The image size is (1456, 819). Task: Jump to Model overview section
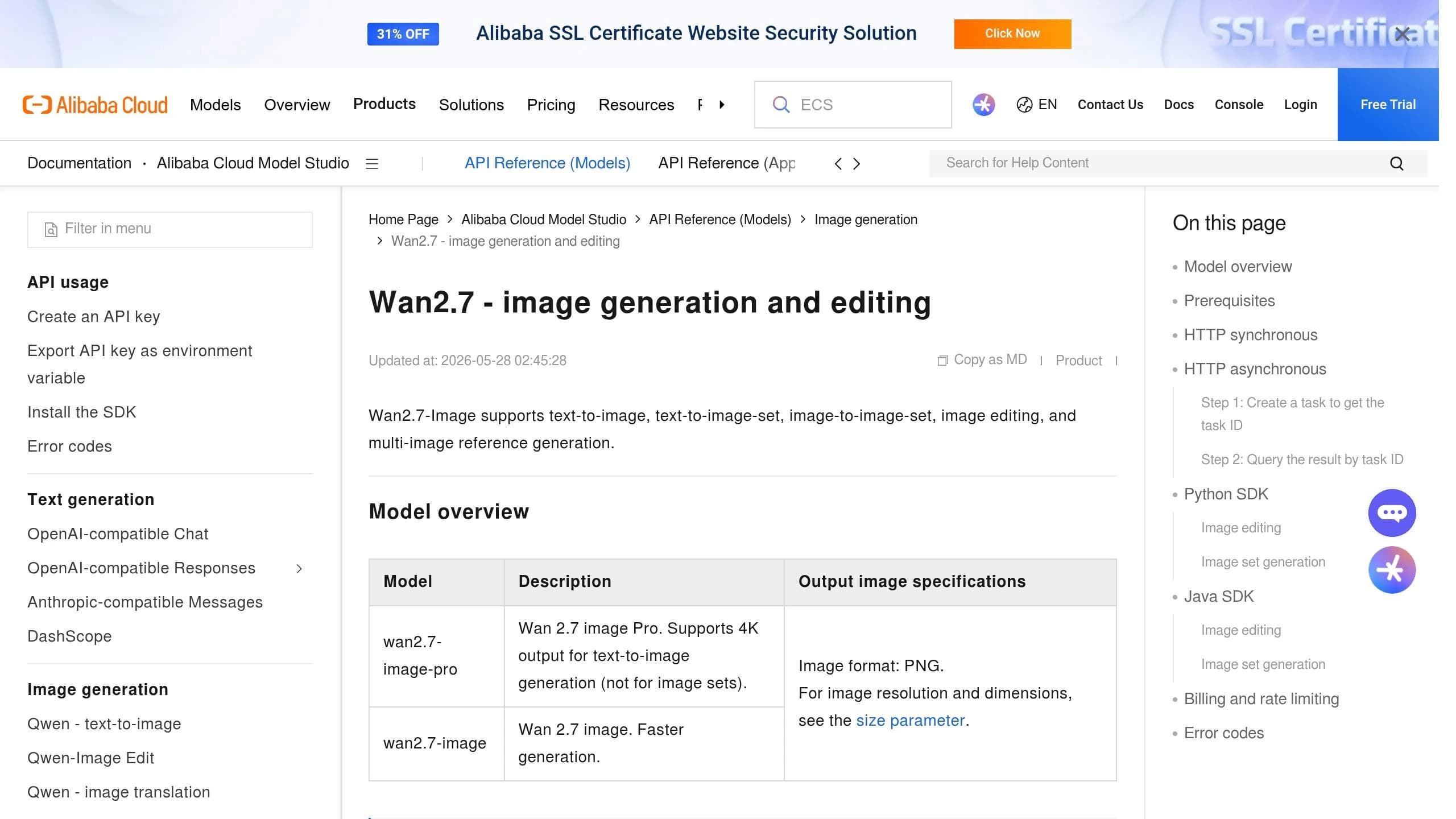tap(1238, 267)
